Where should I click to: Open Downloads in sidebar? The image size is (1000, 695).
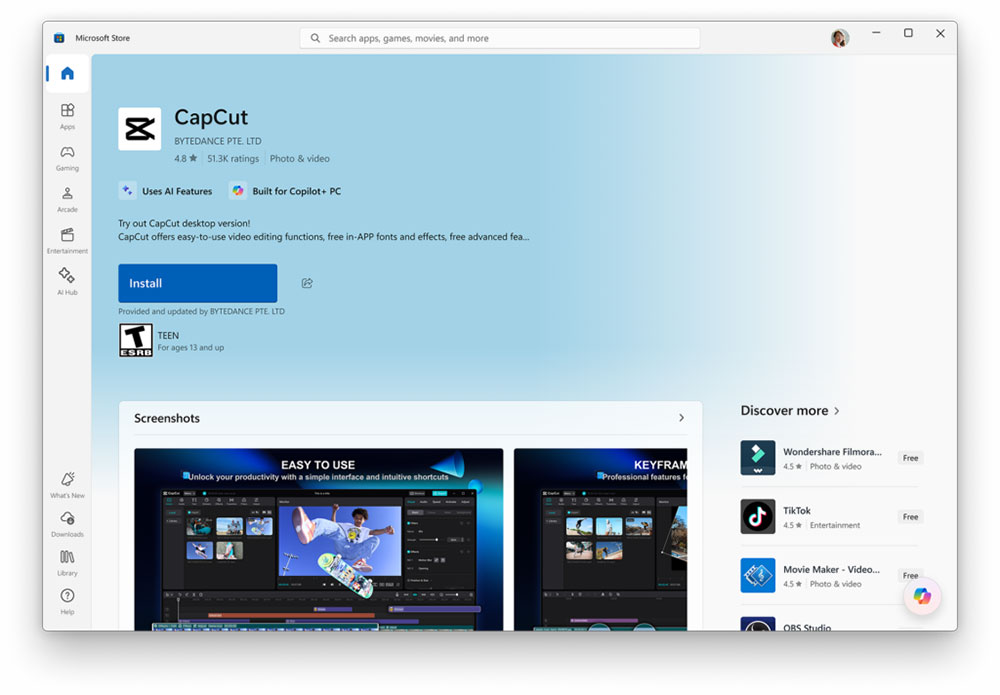(67, 524)
